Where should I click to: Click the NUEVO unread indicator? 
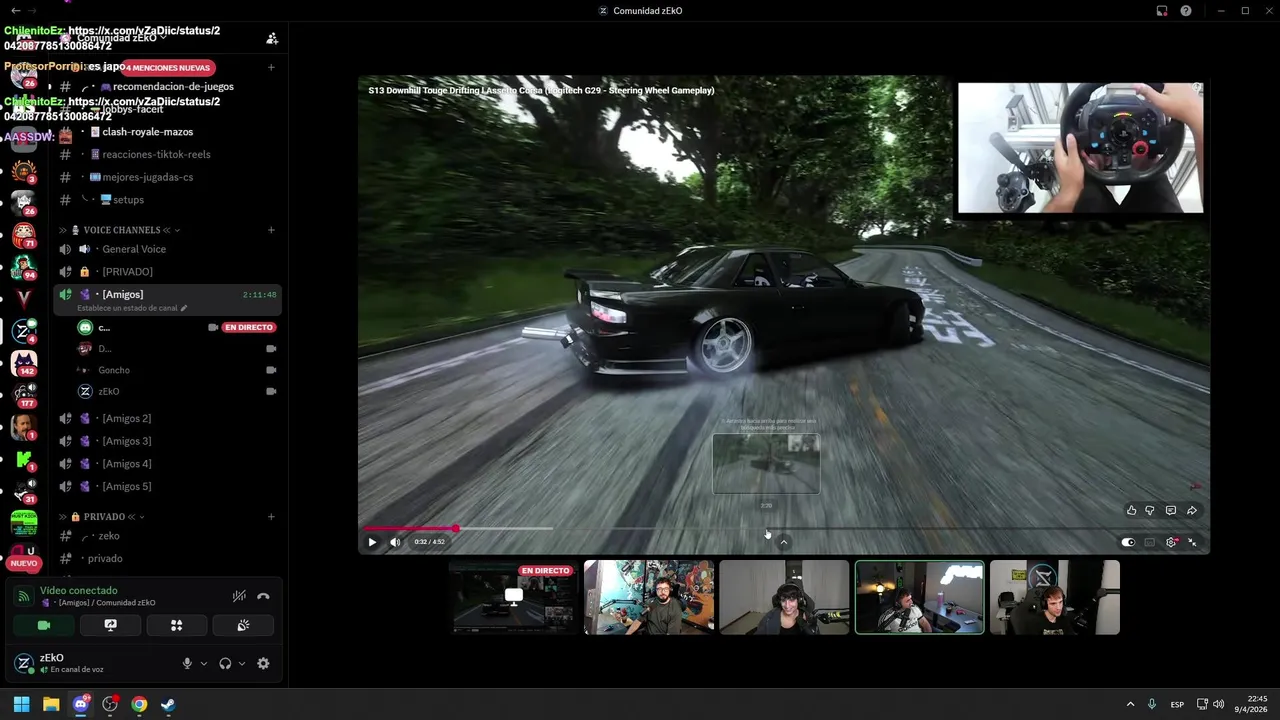pos(23,563)
